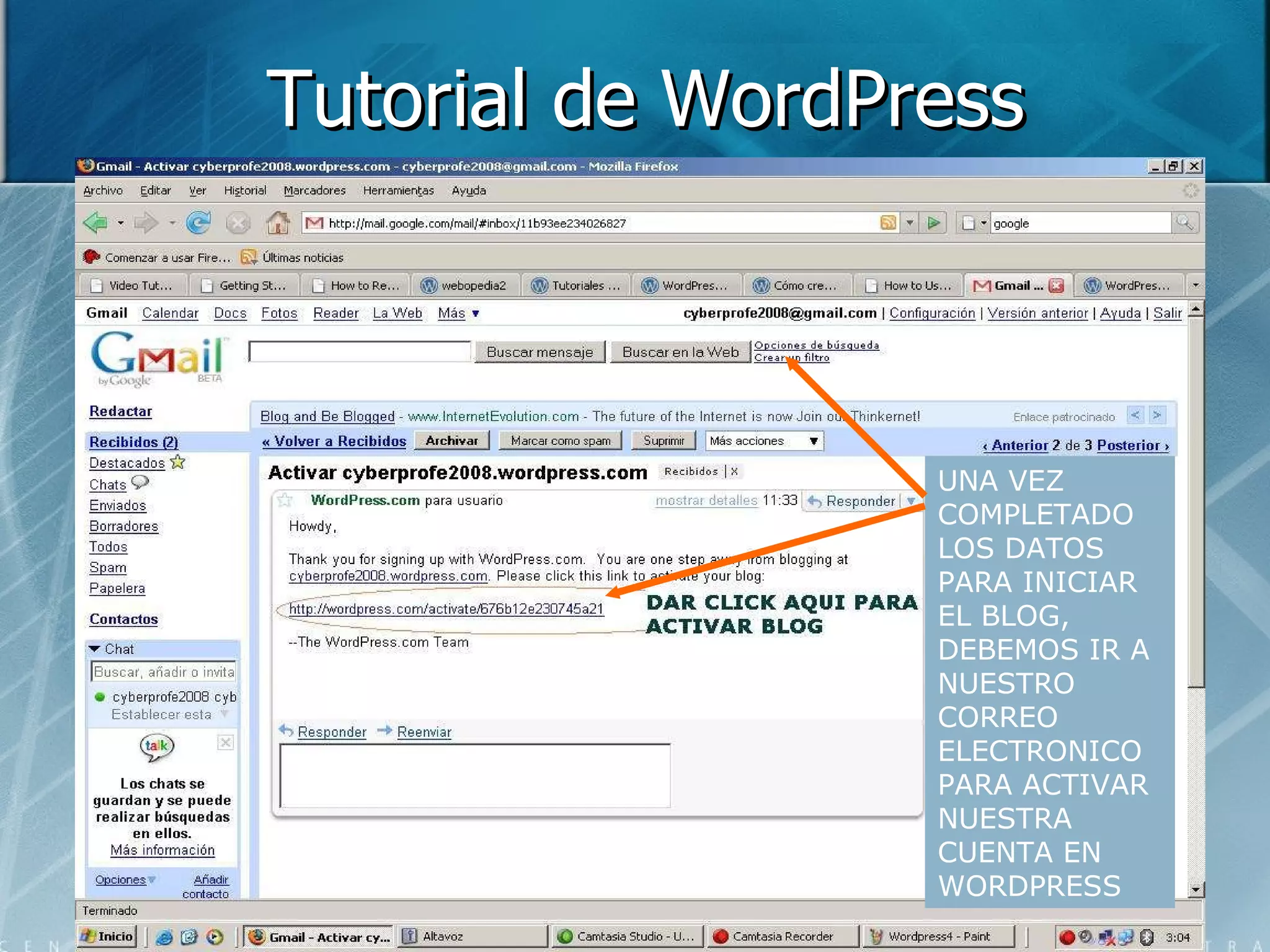The height and width of the screenshot is (952, 1270).
Task: Click the Google Talk logo icon
Action: (157, 747)
